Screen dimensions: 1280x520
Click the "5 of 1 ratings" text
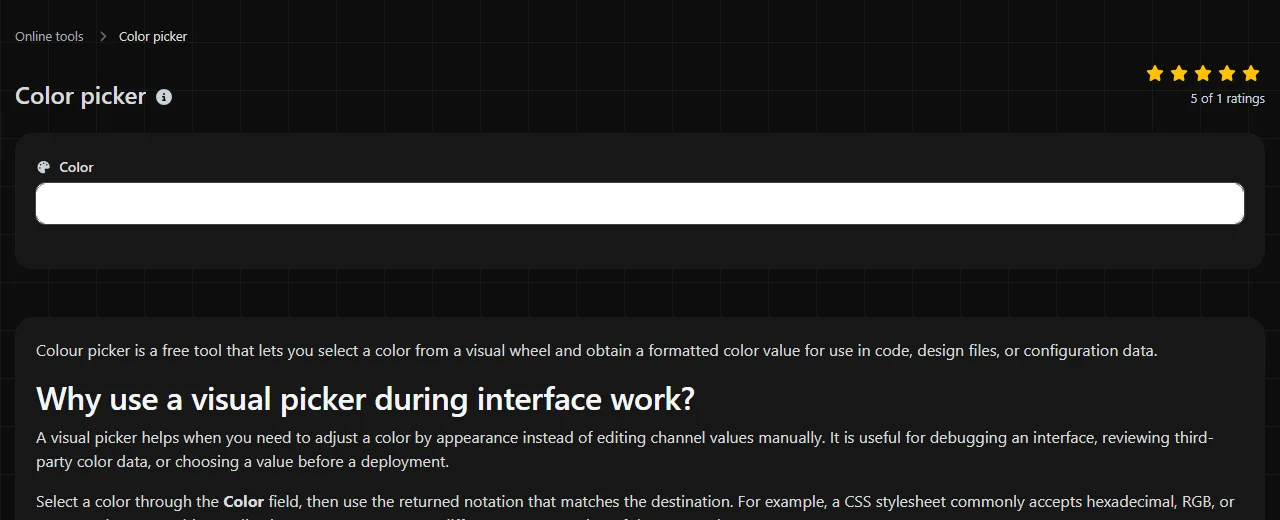coord(1227,98)
